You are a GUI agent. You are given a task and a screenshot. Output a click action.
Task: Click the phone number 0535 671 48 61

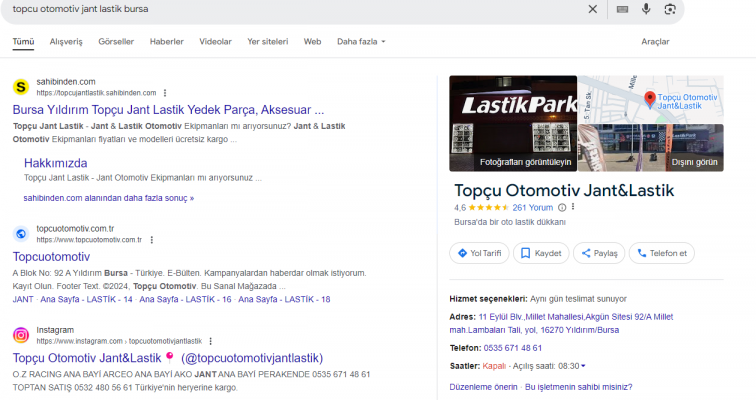[x=513, y=348]
